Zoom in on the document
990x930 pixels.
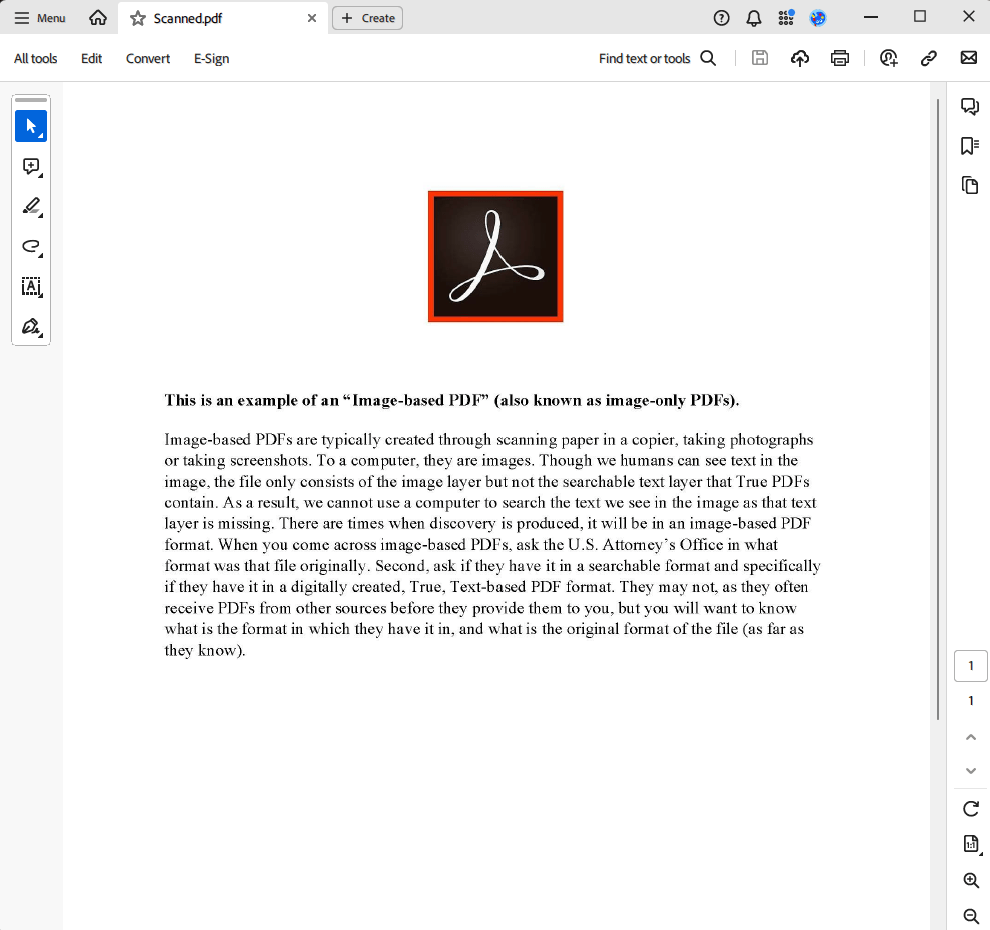pos(969,880)
